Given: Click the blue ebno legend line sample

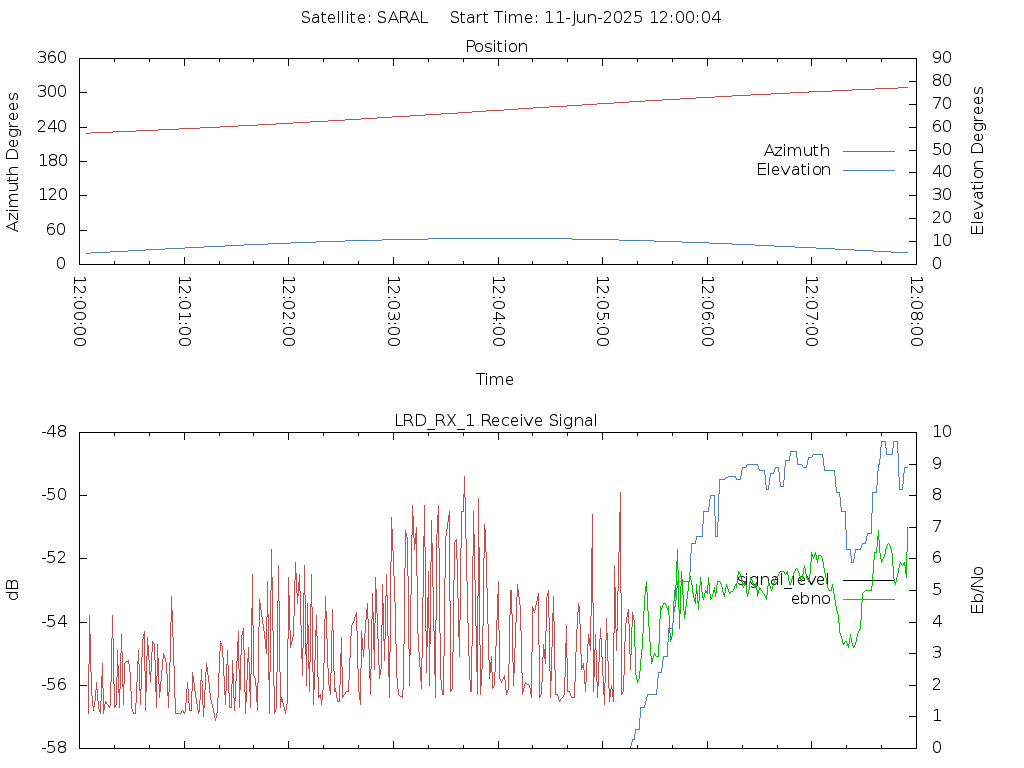Looking at the screenshot, I should point(869,600).
